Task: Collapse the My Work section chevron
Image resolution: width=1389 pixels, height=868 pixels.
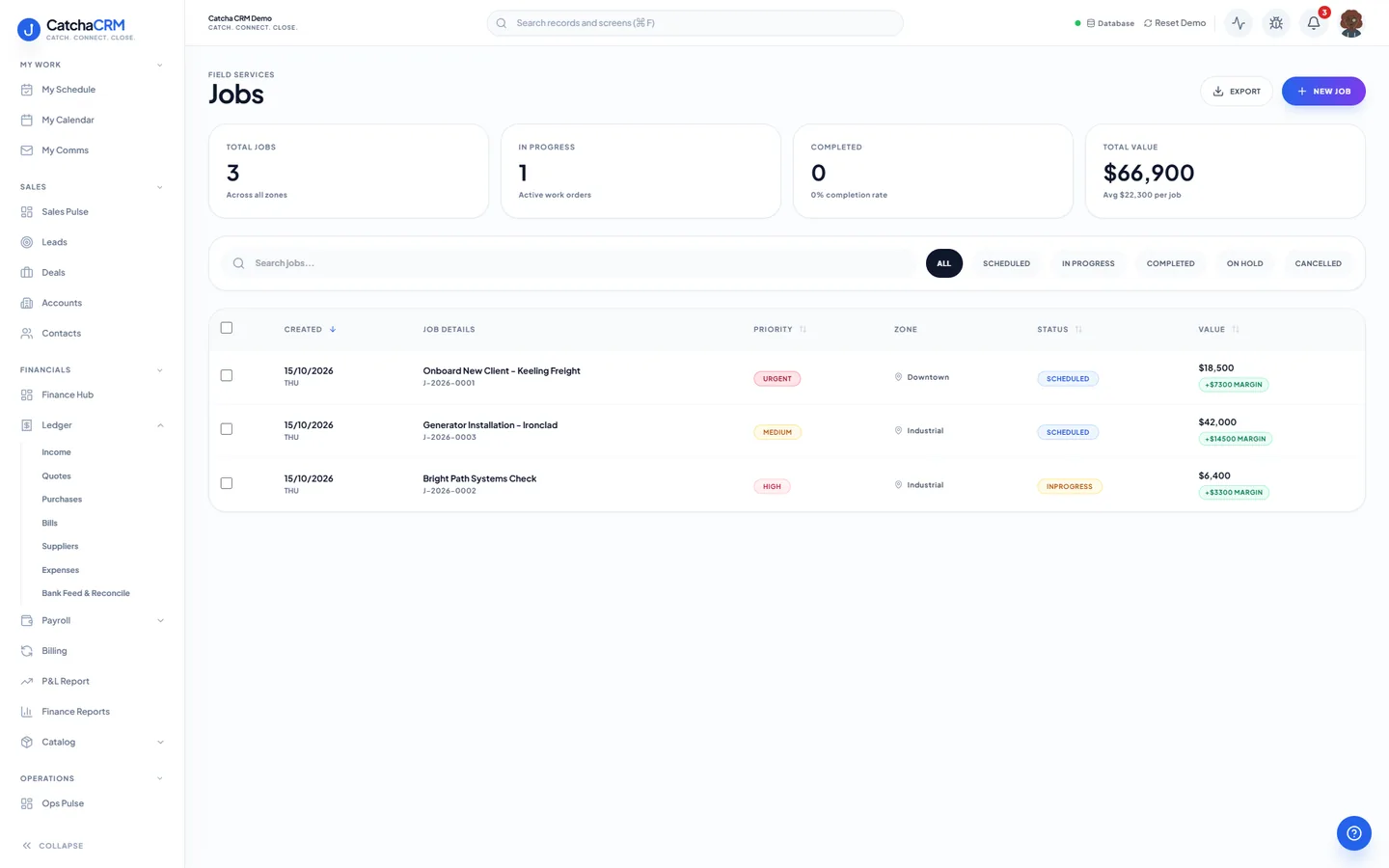Action: coord(160,66)
